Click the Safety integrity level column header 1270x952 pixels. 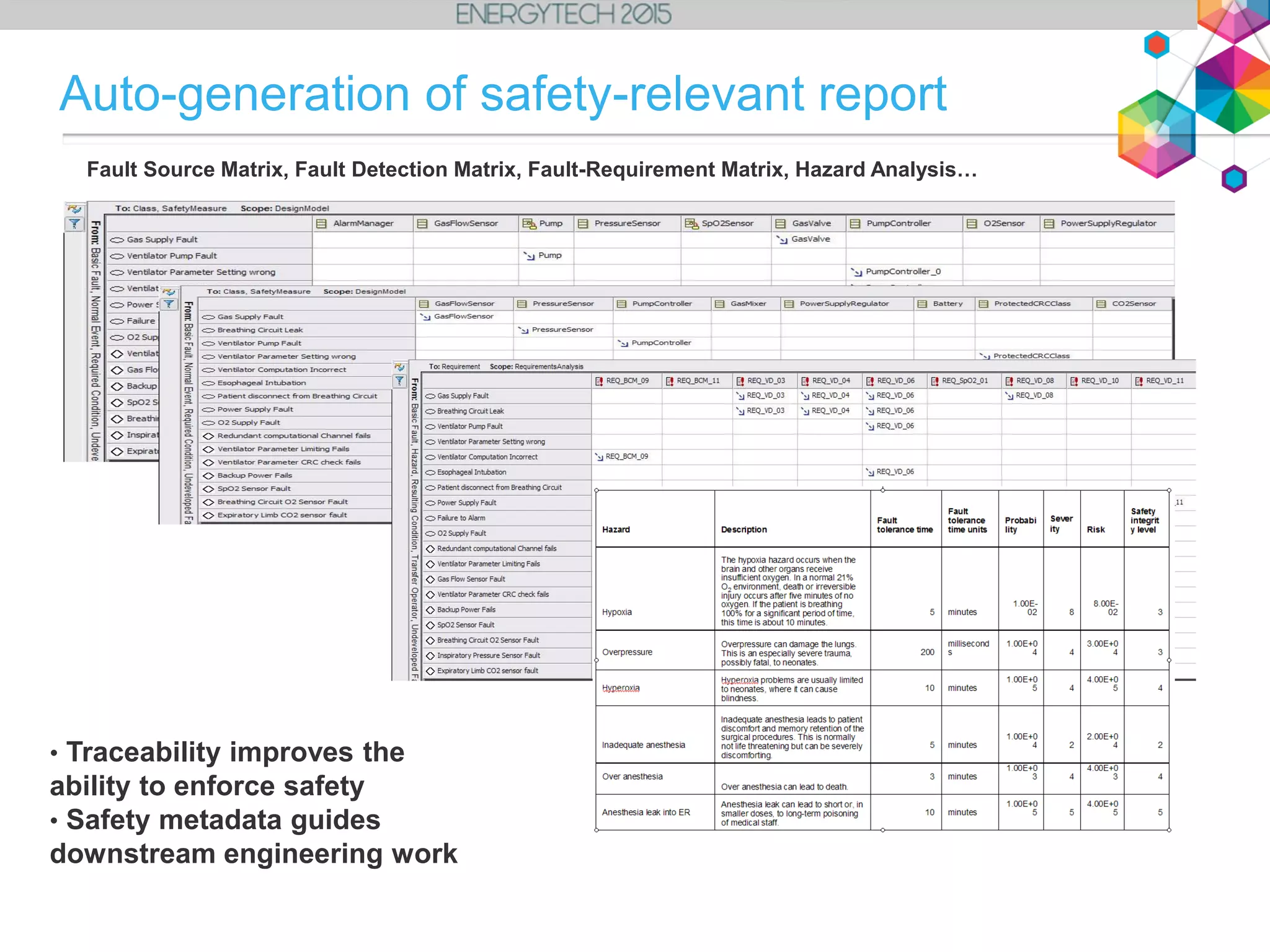1146,519
